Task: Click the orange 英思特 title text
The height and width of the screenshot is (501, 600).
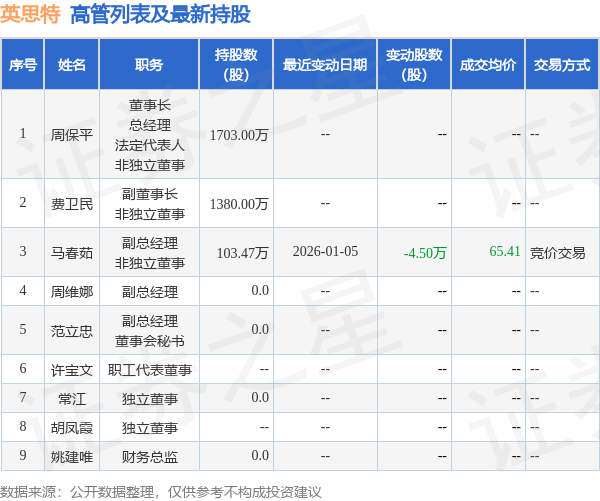Action: click(30, 14)
